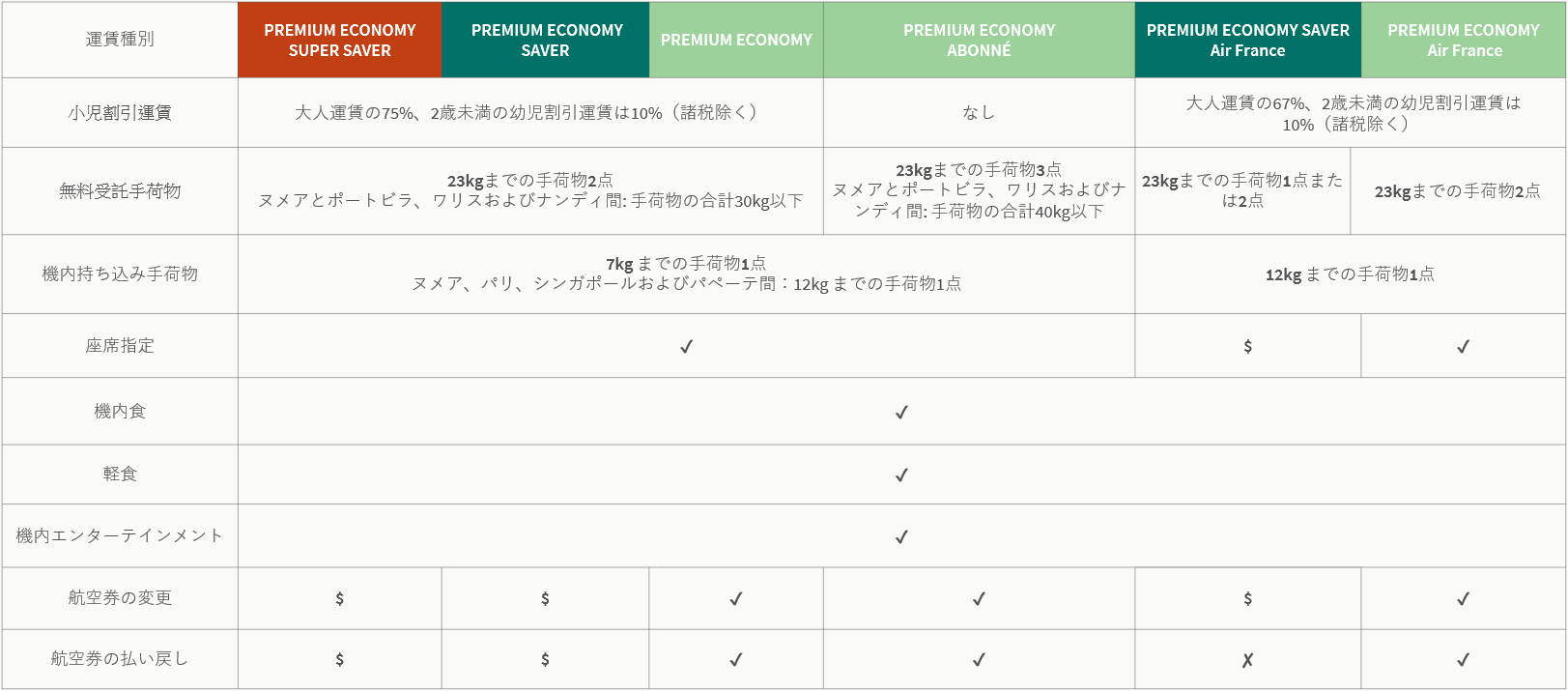Click the checkmark in the 機内食 row
Screen dimensions: 1568x691
pos(901,412)
